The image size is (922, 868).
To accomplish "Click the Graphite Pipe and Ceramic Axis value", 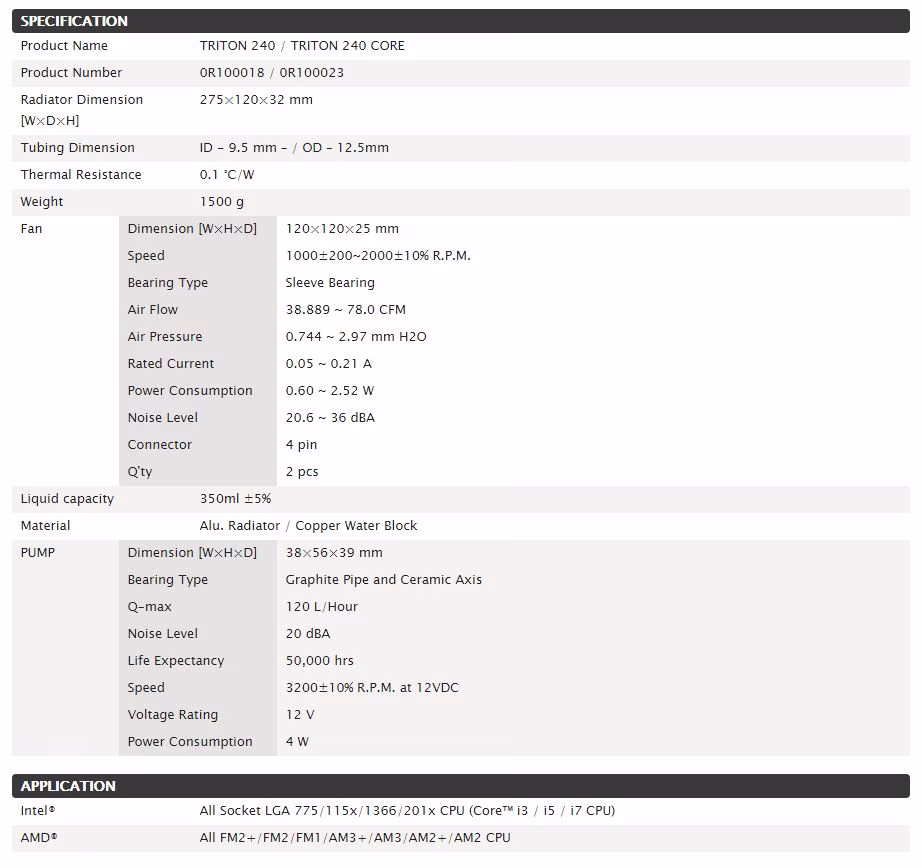I will click(x=384, y=580).
